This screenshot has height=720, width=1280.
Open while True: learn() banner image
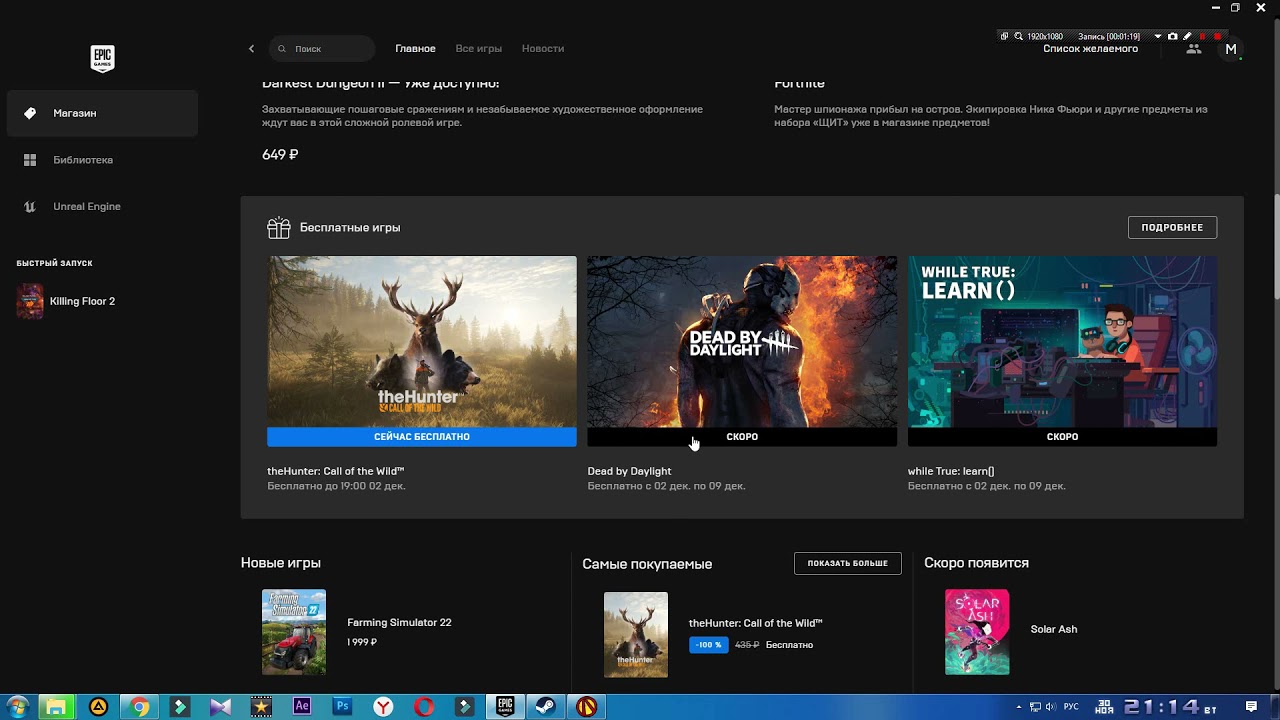[x=1062, y=341]
